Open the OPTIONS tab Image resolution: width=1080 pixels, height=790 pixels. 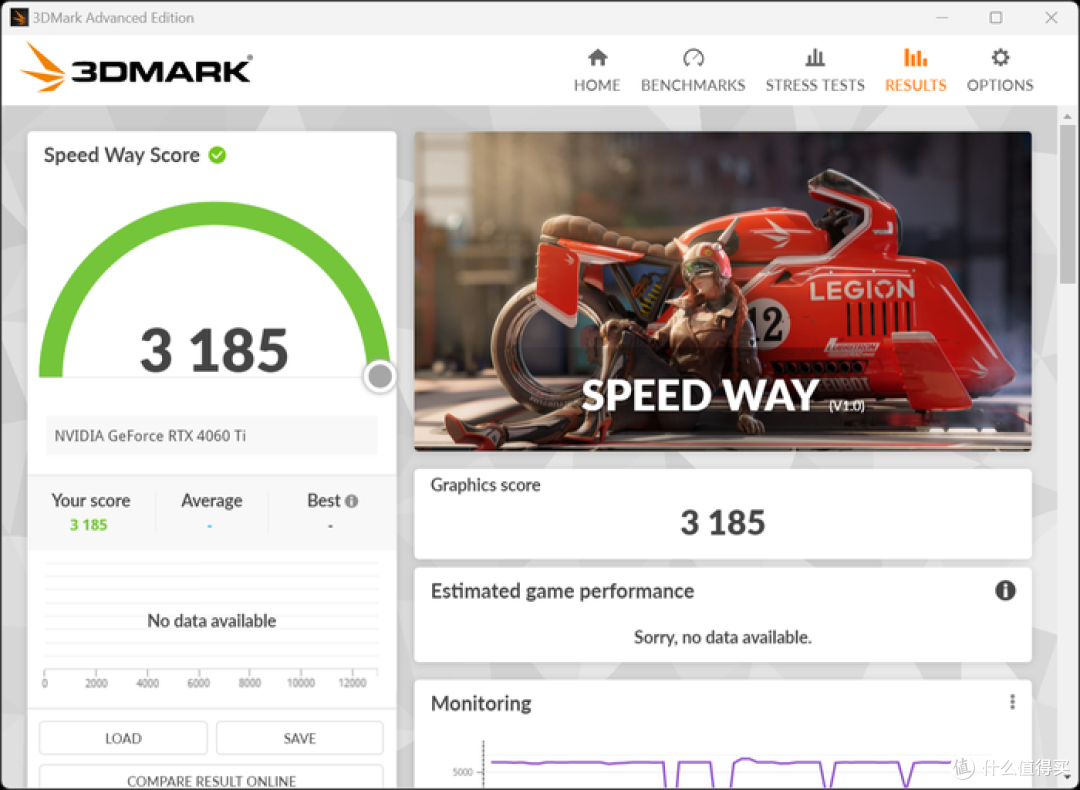[x=1000, y=70]
